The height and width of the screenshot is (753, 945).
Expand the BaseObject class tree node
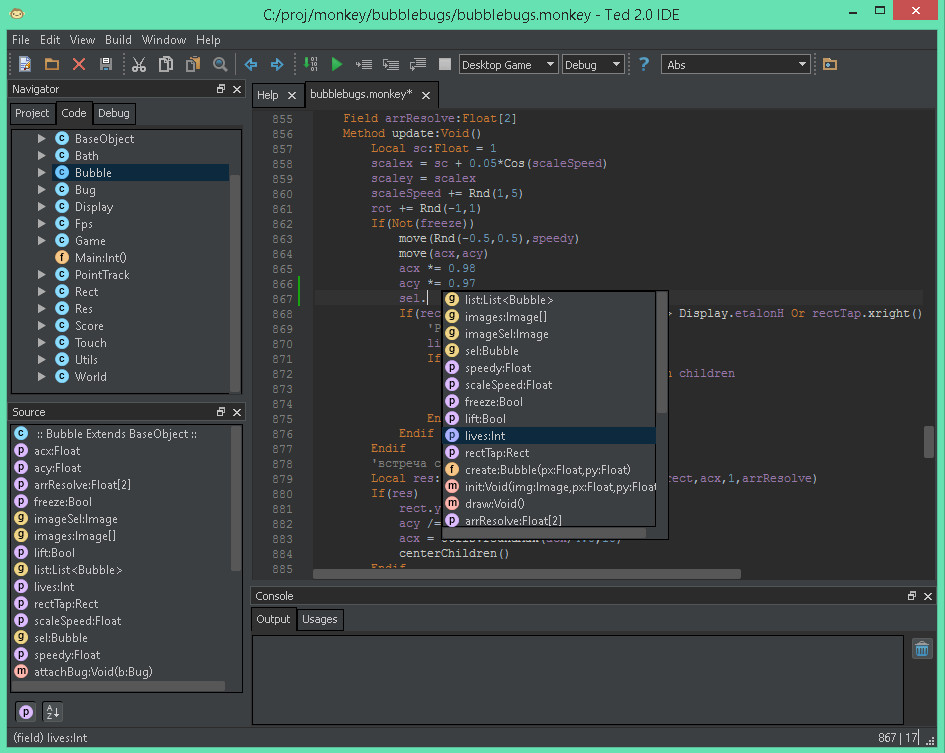pyautogui.click(x=42, y=139)
